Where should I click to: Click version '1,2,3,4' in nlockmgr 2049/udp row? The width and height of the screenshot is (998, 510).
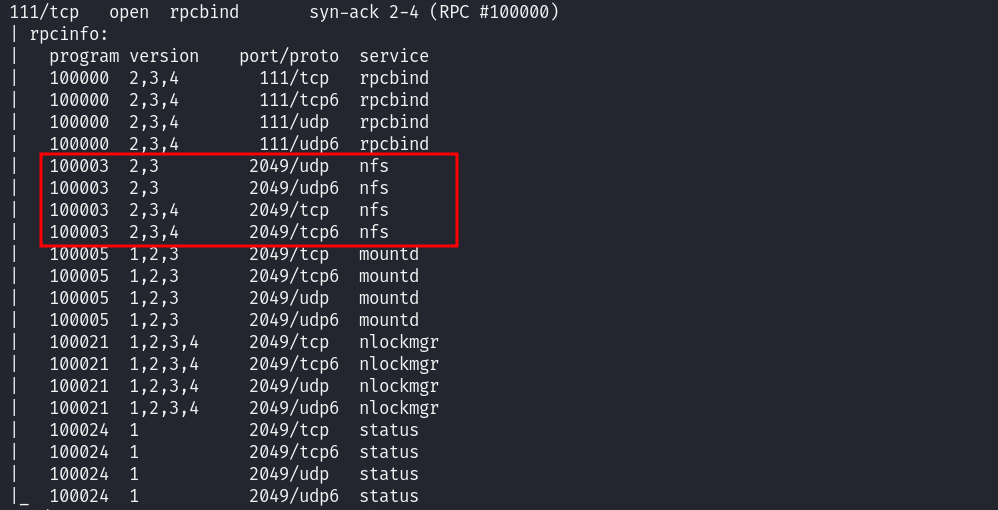[164, 386]
